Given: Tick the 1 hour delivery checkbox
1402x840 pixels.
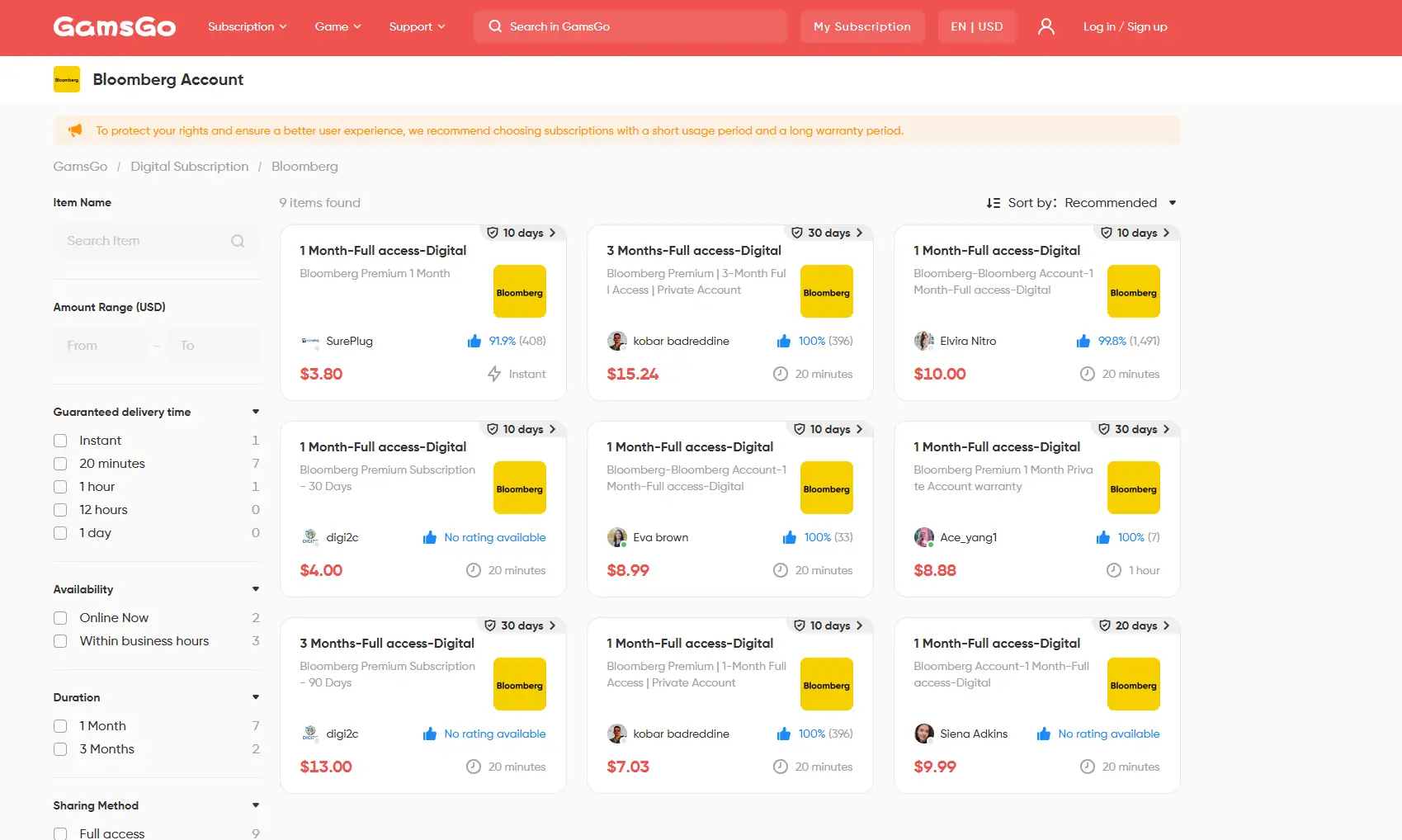Looking at the screenshot, I should [60, 487].
